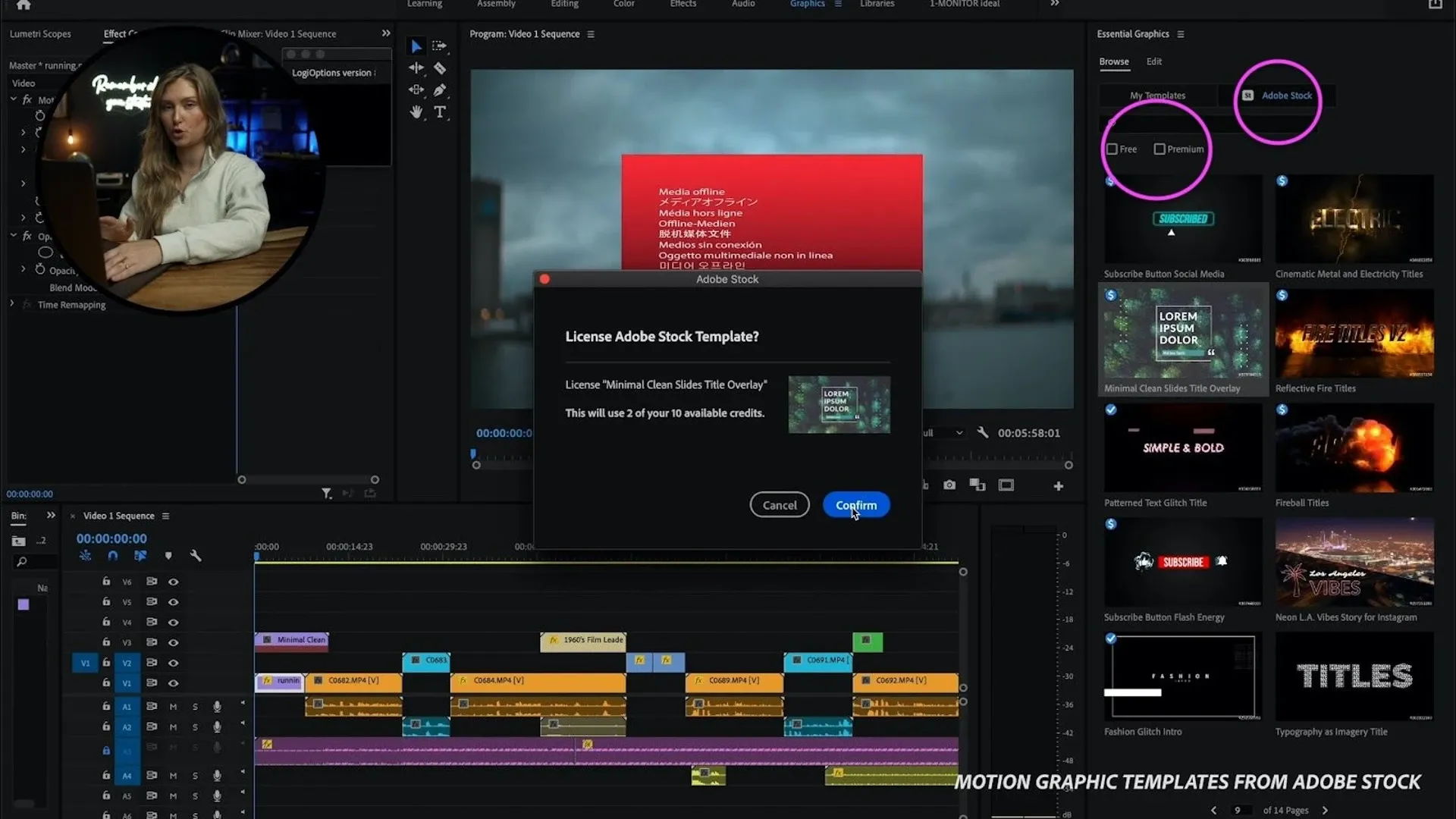Select the Razor tool
The height and width of the screenshot is (819, 1456).
pos(440,68)
